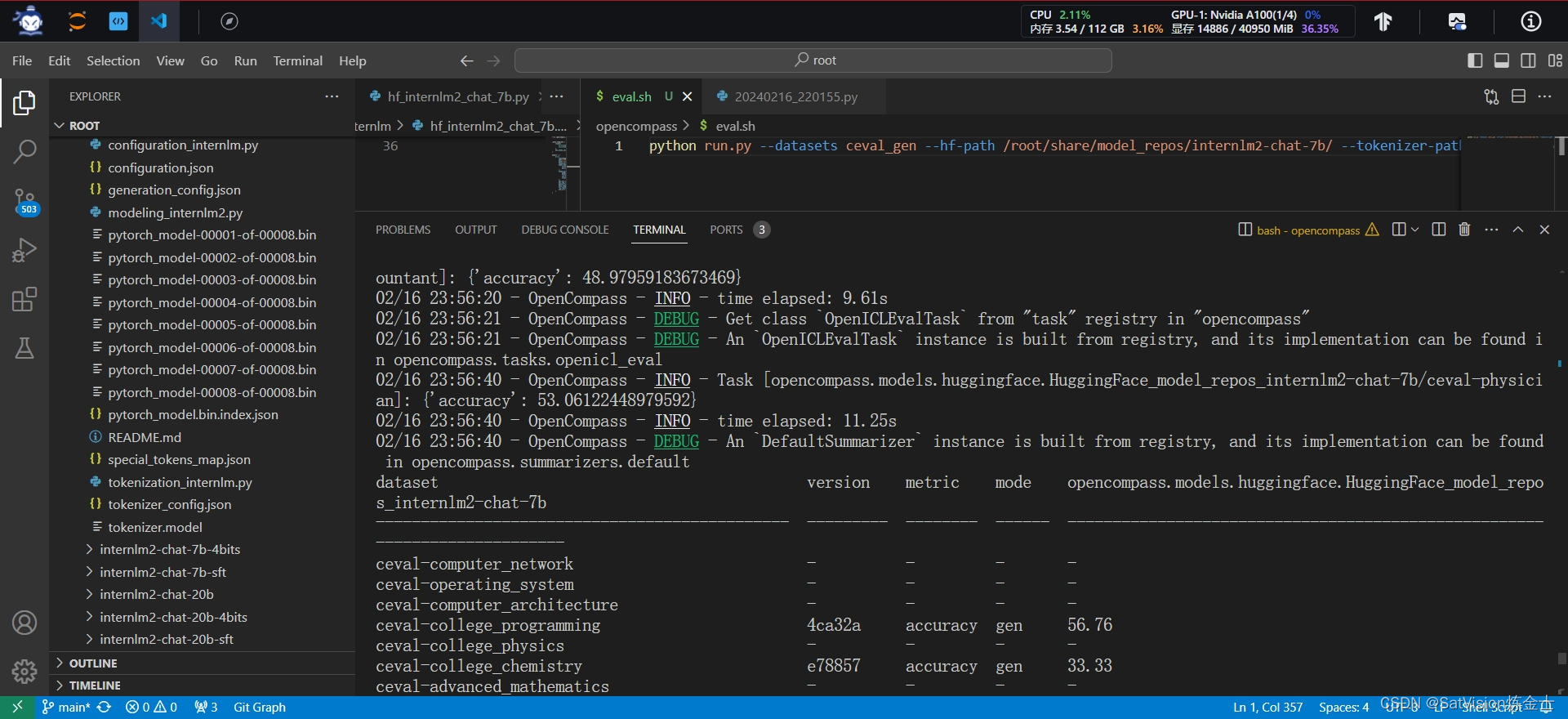Open more actions for eval.sh editor group
The height and width of the screenshot is (719, 1568).
coord(1544,96)
